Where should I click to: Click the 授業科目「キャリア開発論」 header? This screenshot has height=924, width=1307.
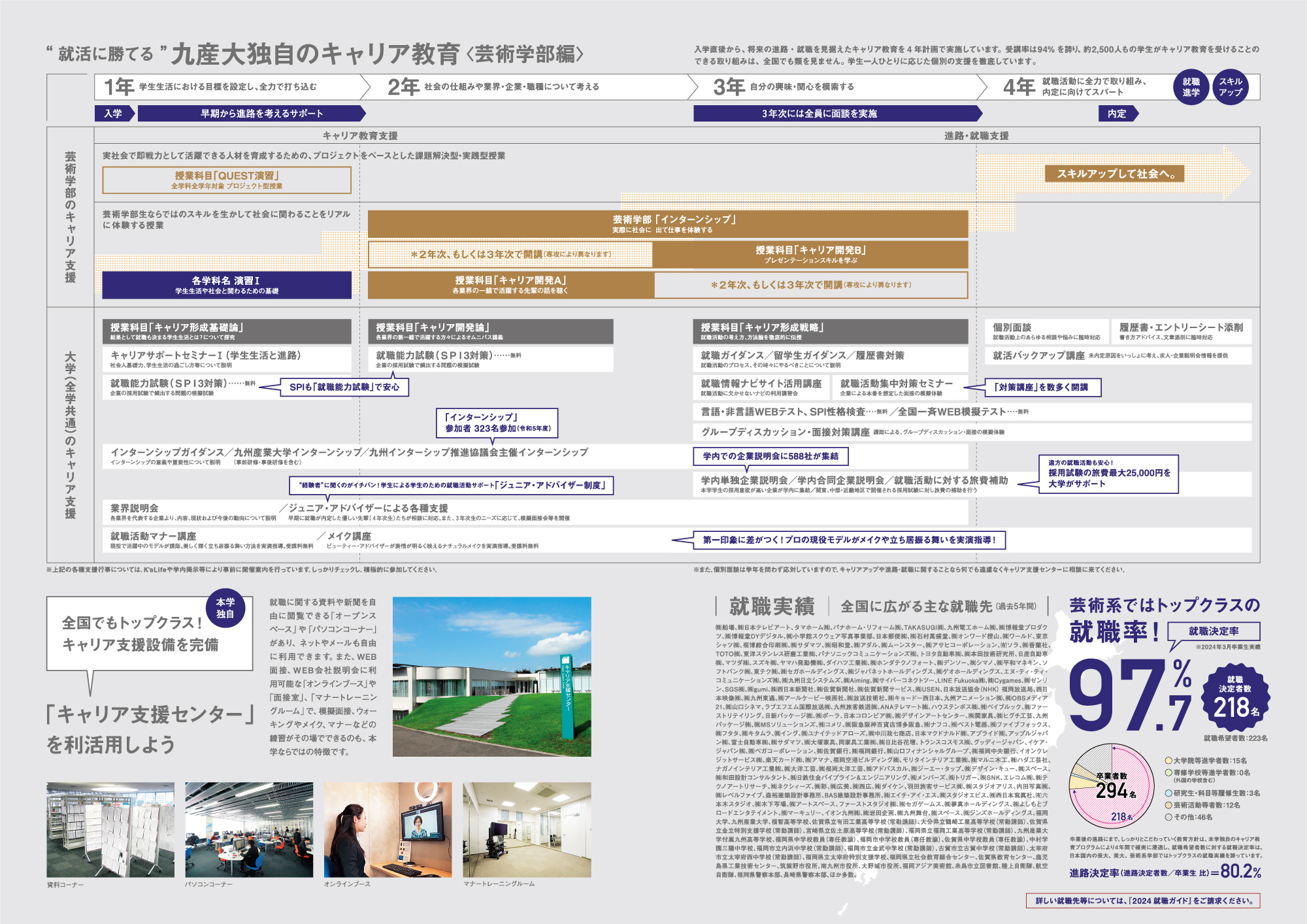[x=491, y=331]
